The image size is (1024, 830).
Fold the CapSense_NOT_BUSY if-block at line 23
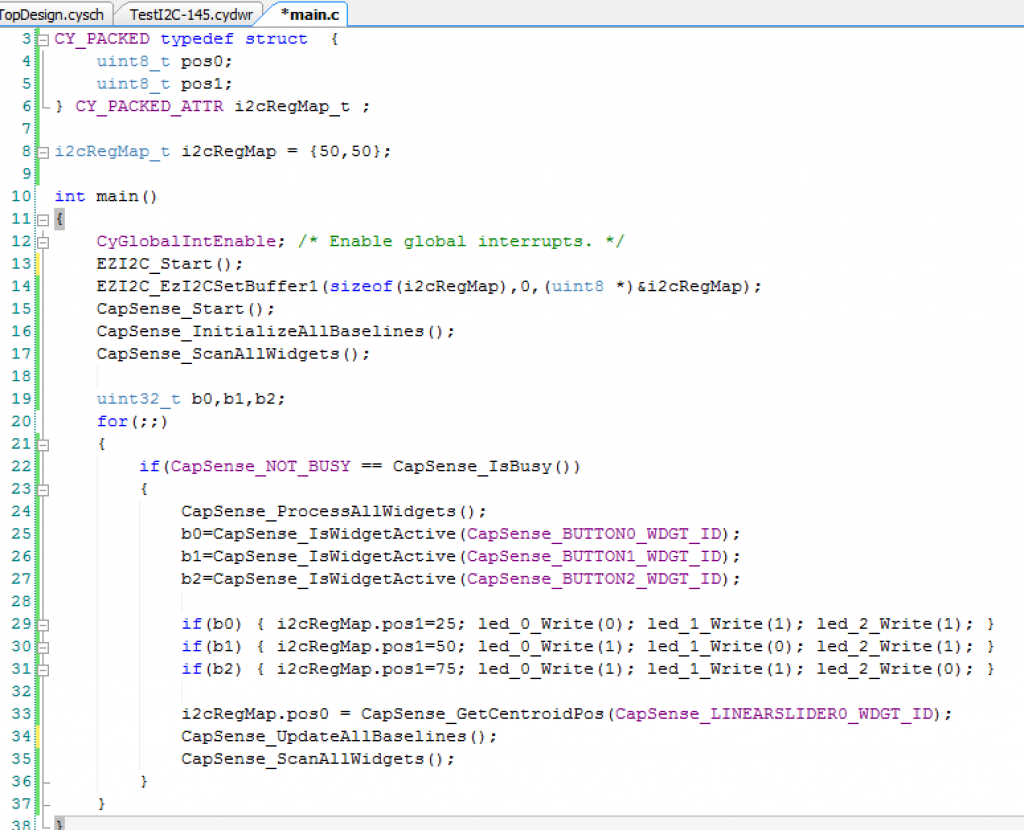pyautogui.click(x=43, y=489)
